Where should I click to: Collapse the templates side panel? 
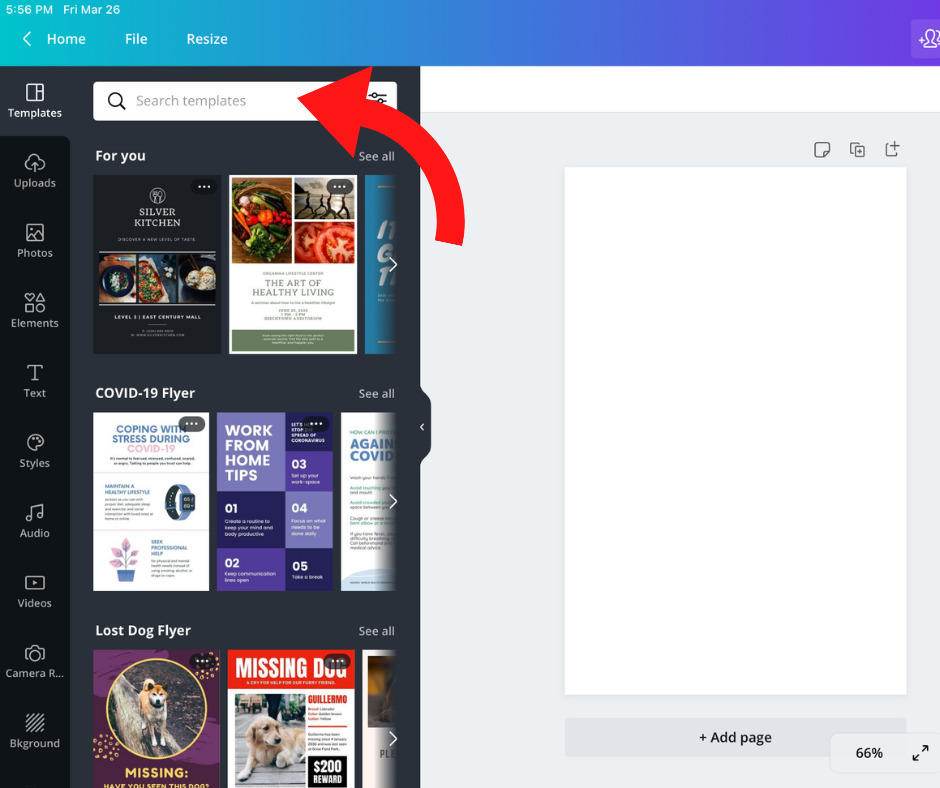pyautogui.click(x=423, y=427)
